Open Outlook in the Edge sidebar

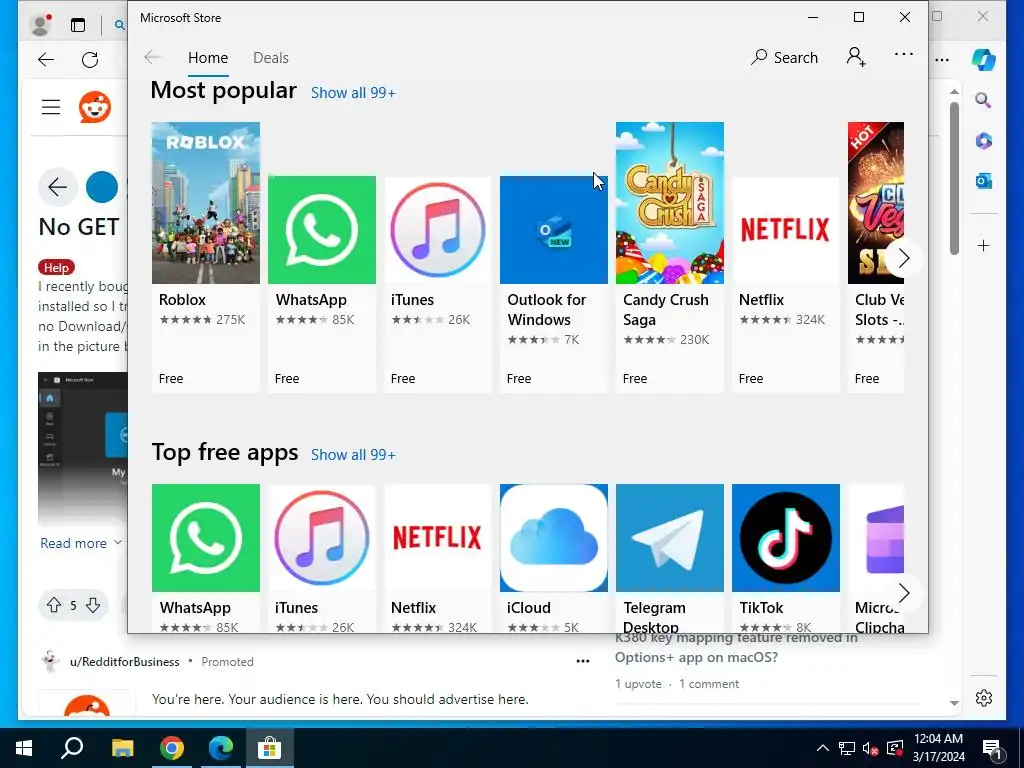point(984,181)
